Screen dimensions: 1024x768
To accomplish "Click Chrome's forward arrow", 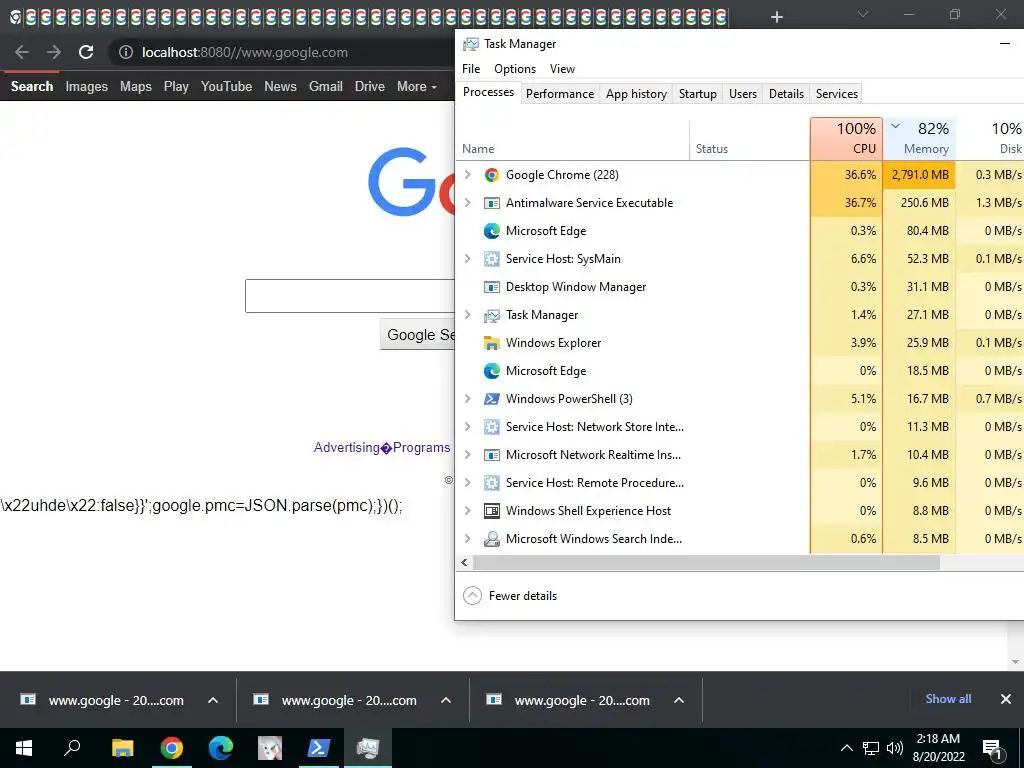I will pos(54,52).
